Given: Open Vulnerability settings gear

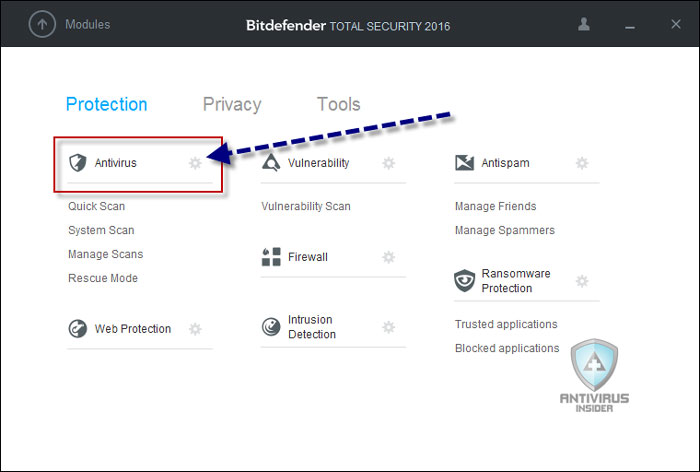Looking at the screenshot, I should [389, 163].
